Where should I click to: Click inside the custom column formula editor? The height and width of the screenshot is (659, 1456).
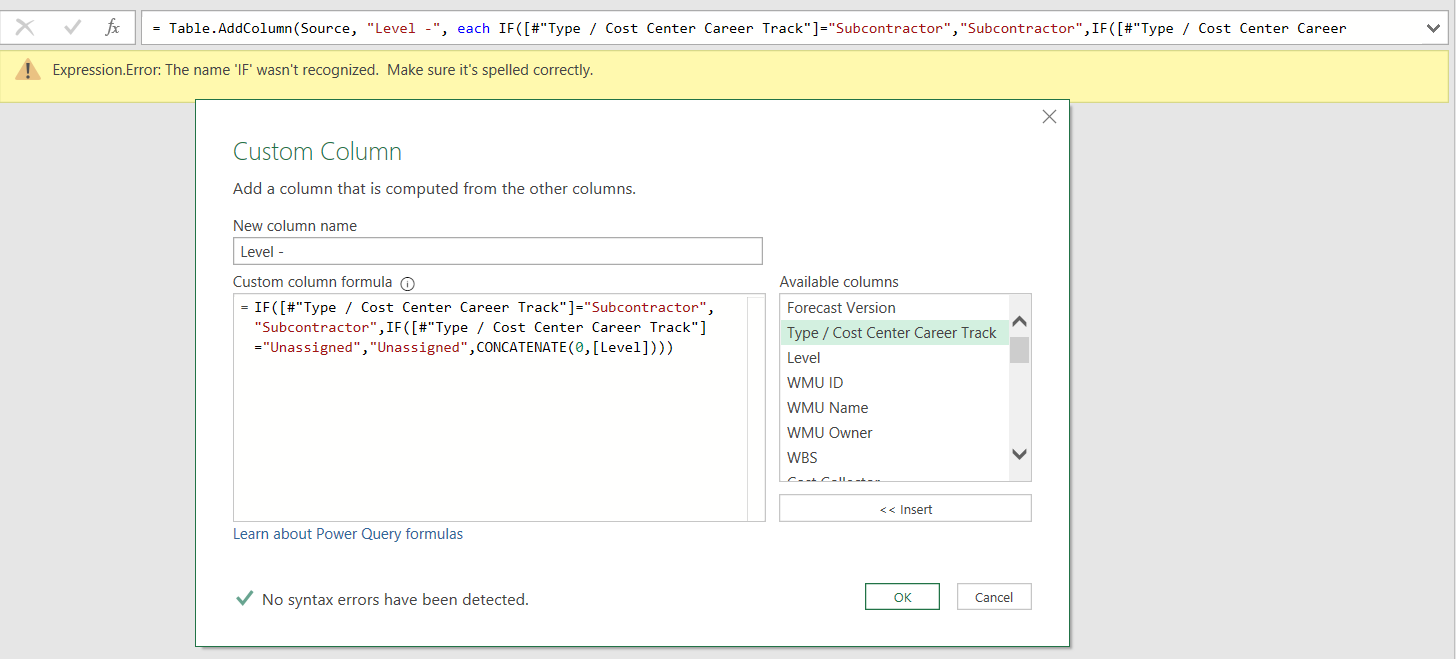click(x=498, y=407)
